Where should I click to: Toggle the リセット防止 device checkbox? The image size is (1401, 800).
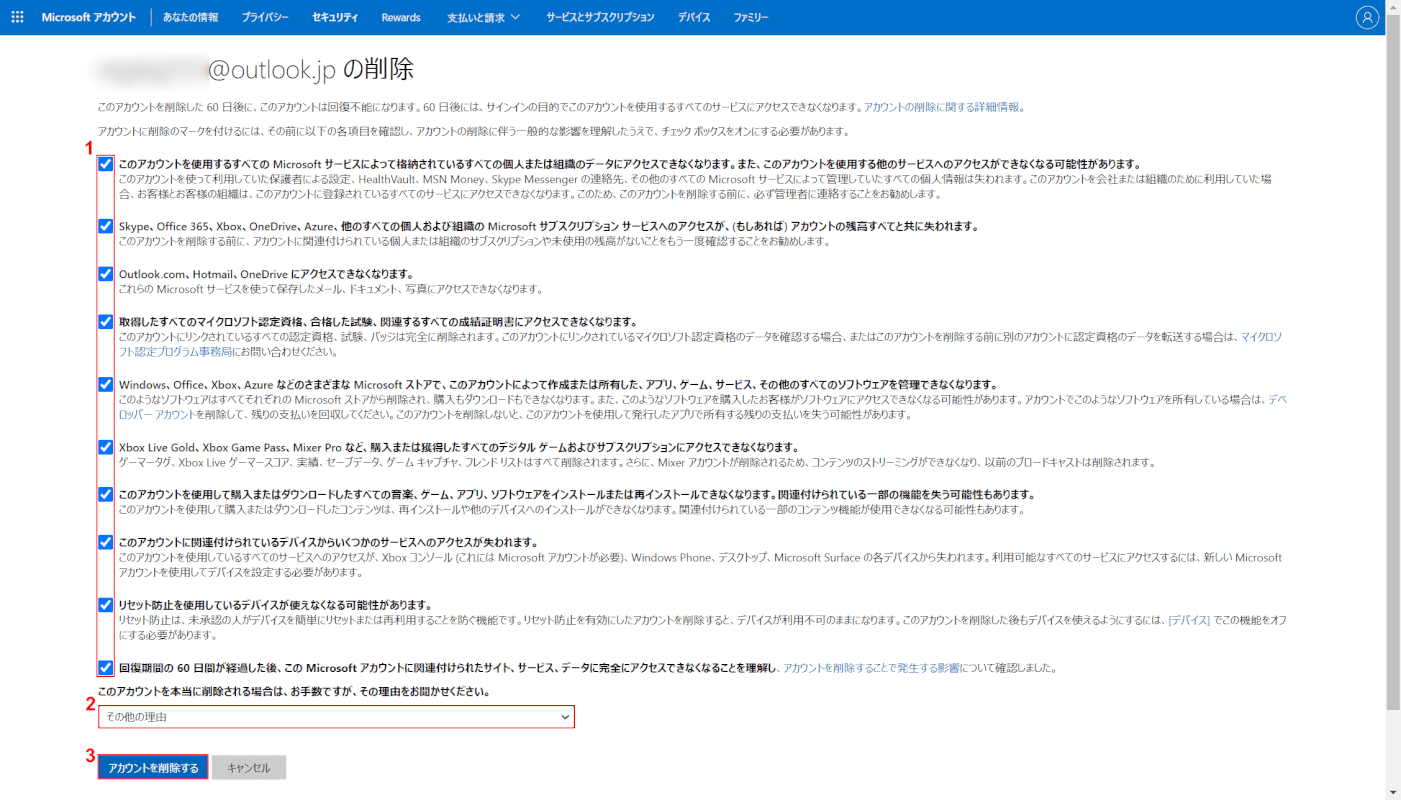105,605
